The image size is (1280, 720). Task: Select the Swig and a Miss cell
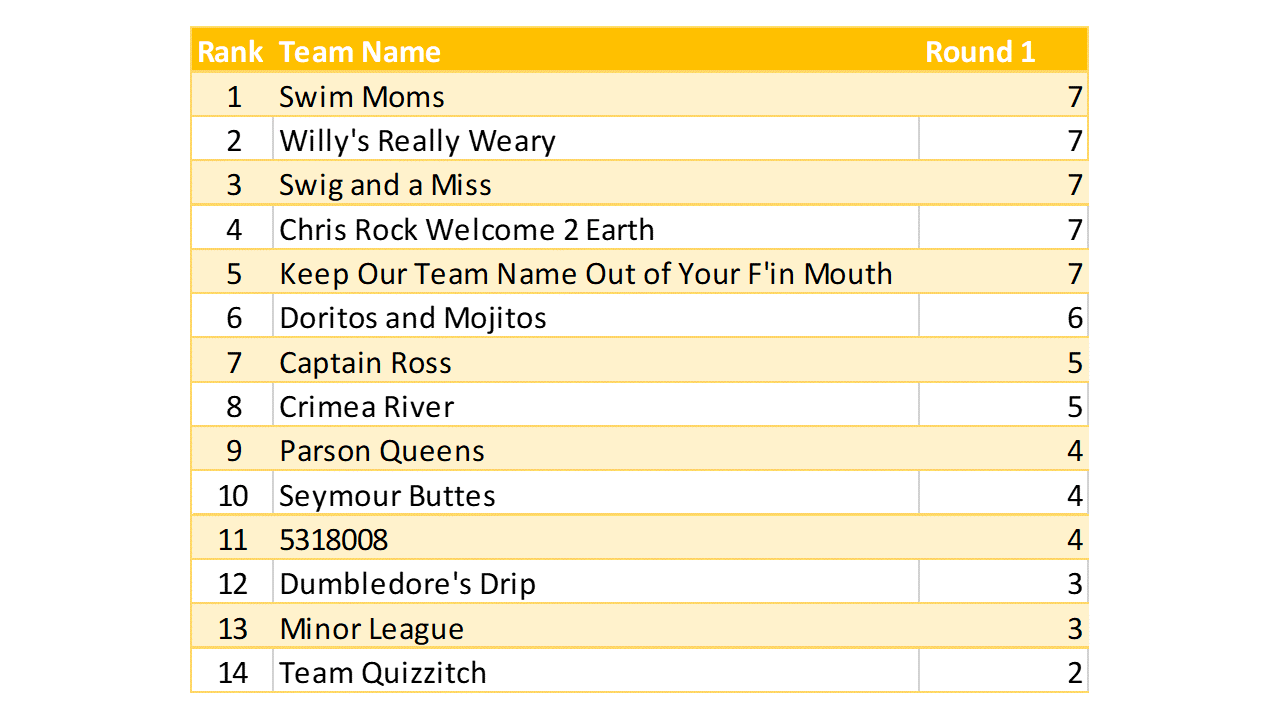click(385, 185)
